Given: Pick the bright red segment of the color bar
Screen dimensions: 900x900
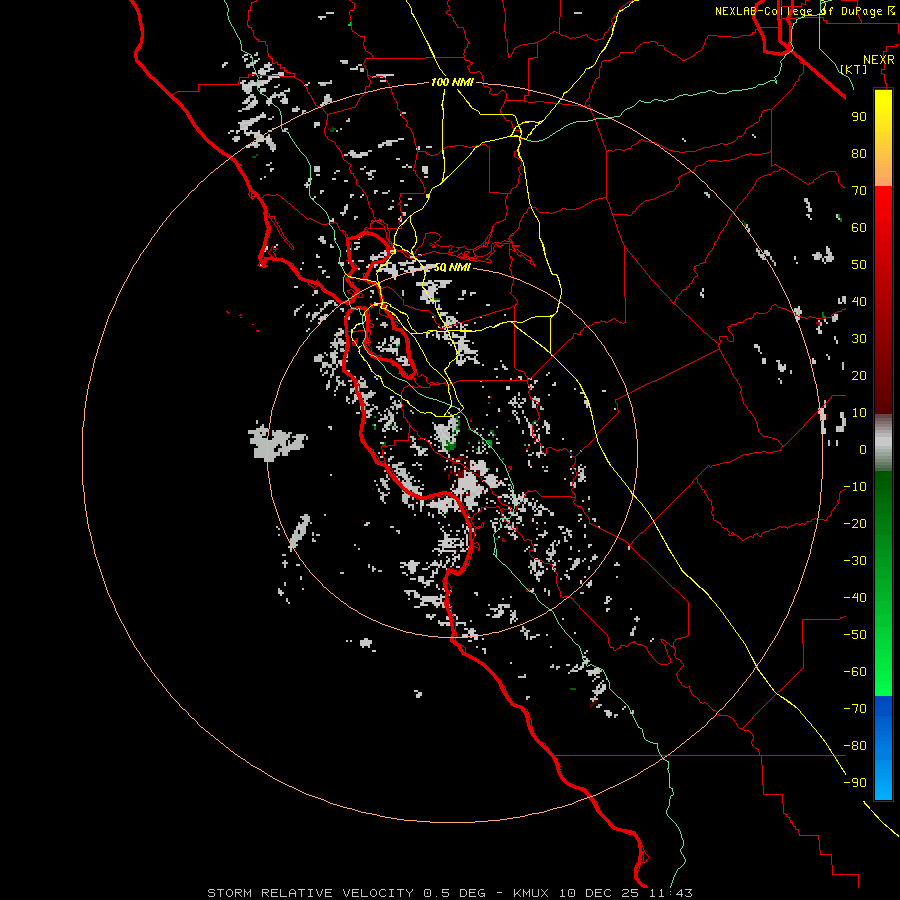Looking at the screenshot, I should pyautogui.click(x=883, y=210).
